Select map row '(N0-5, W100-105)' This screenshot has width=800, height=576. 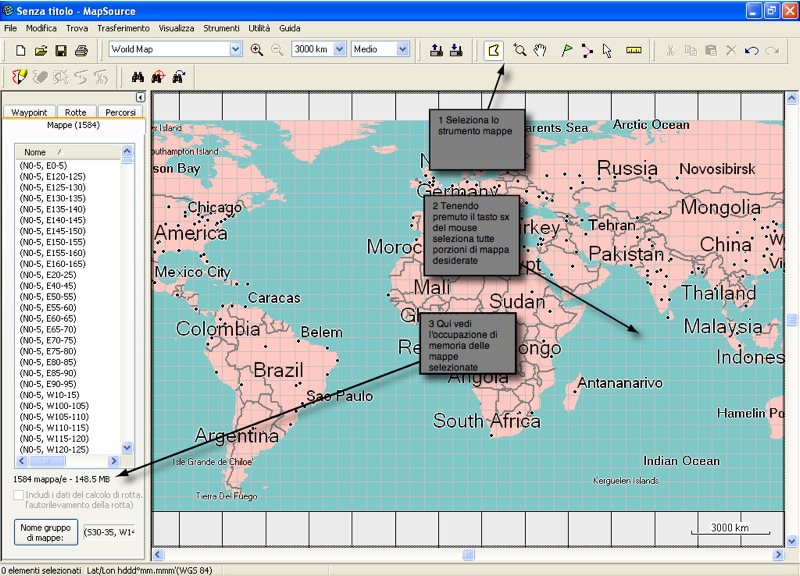coord(54,406)
